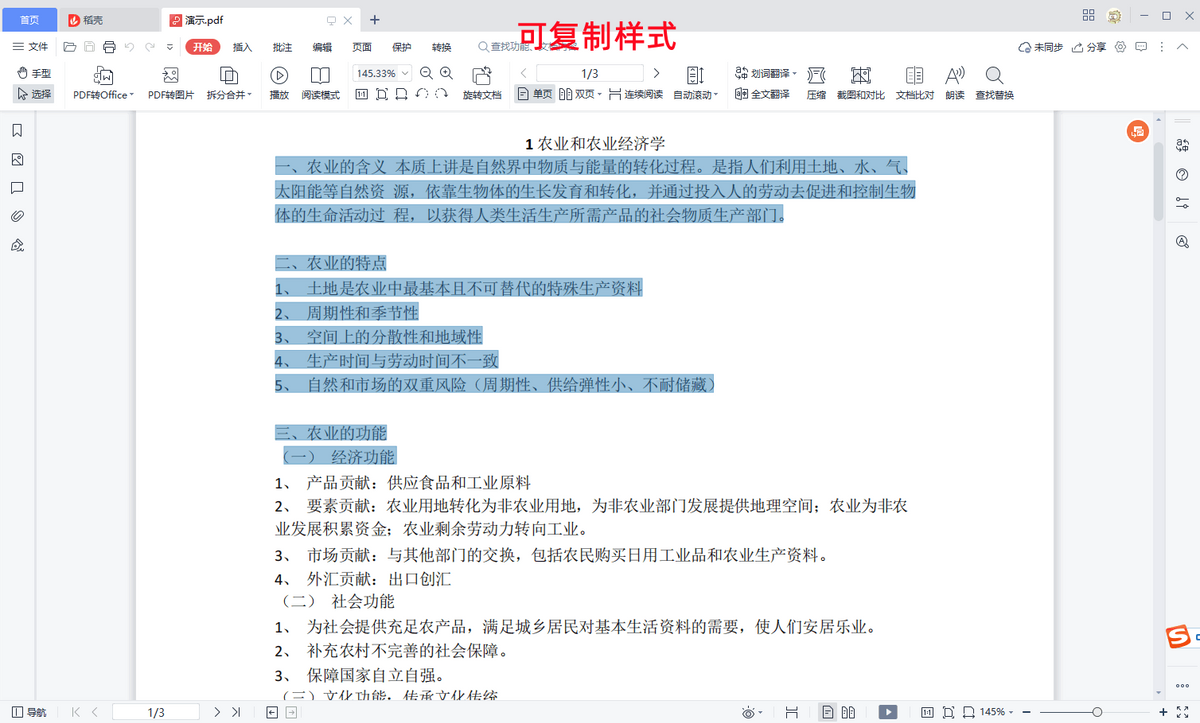This screenshot has height=723, width=1200.
Task: Click the vertical scrollbar of the document
Action: 1159,180
